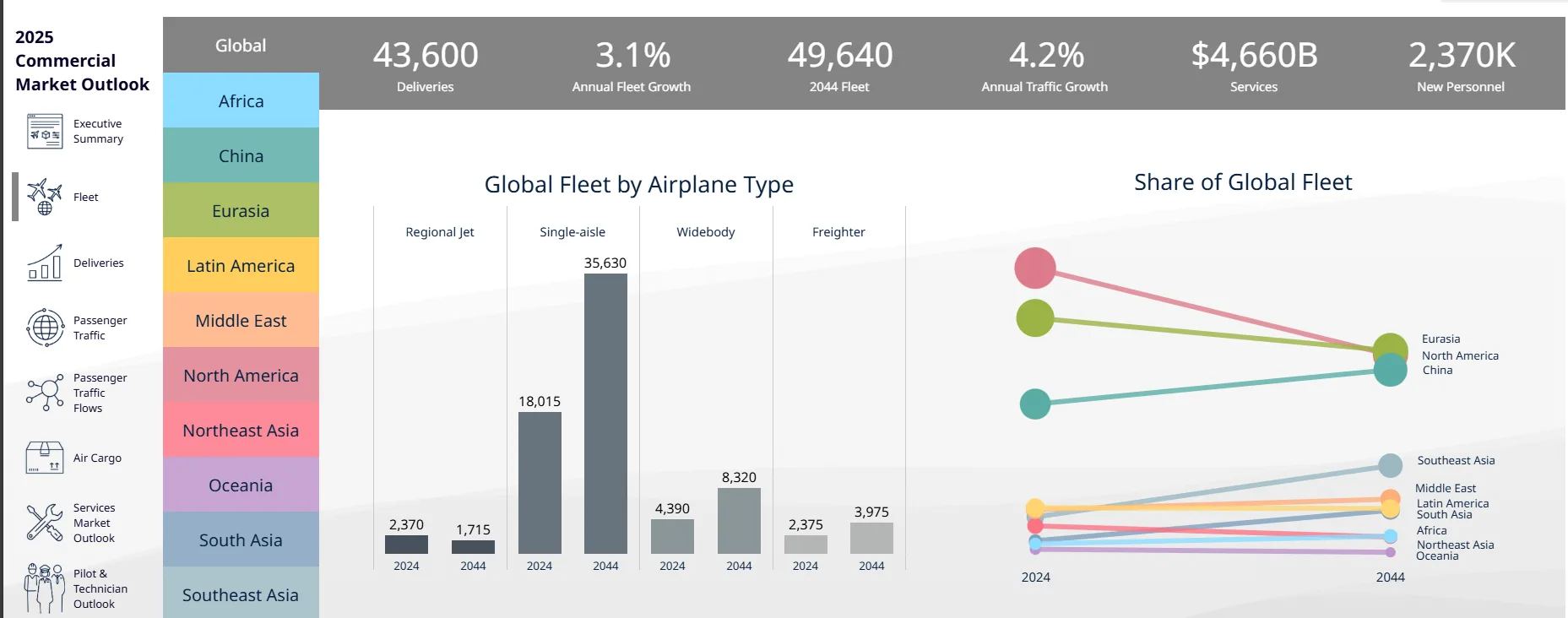Select the Passenger Traffic globe icon

tap(45, 328)
